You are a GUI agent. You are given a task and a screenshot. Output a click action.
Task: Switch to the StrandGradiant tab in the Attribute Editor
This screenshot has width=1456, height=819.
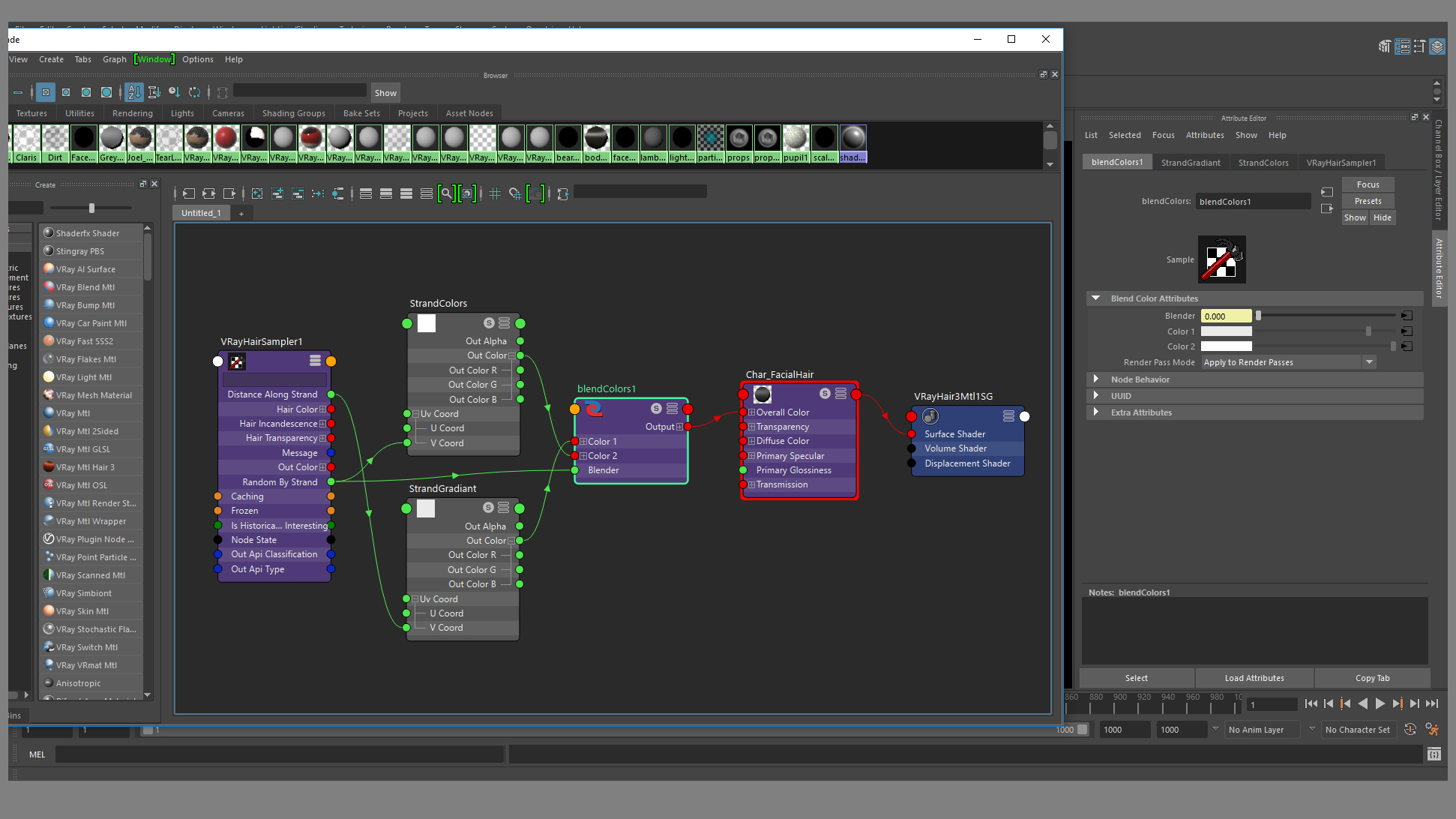pyautogui.click(x=1190, y=163)
